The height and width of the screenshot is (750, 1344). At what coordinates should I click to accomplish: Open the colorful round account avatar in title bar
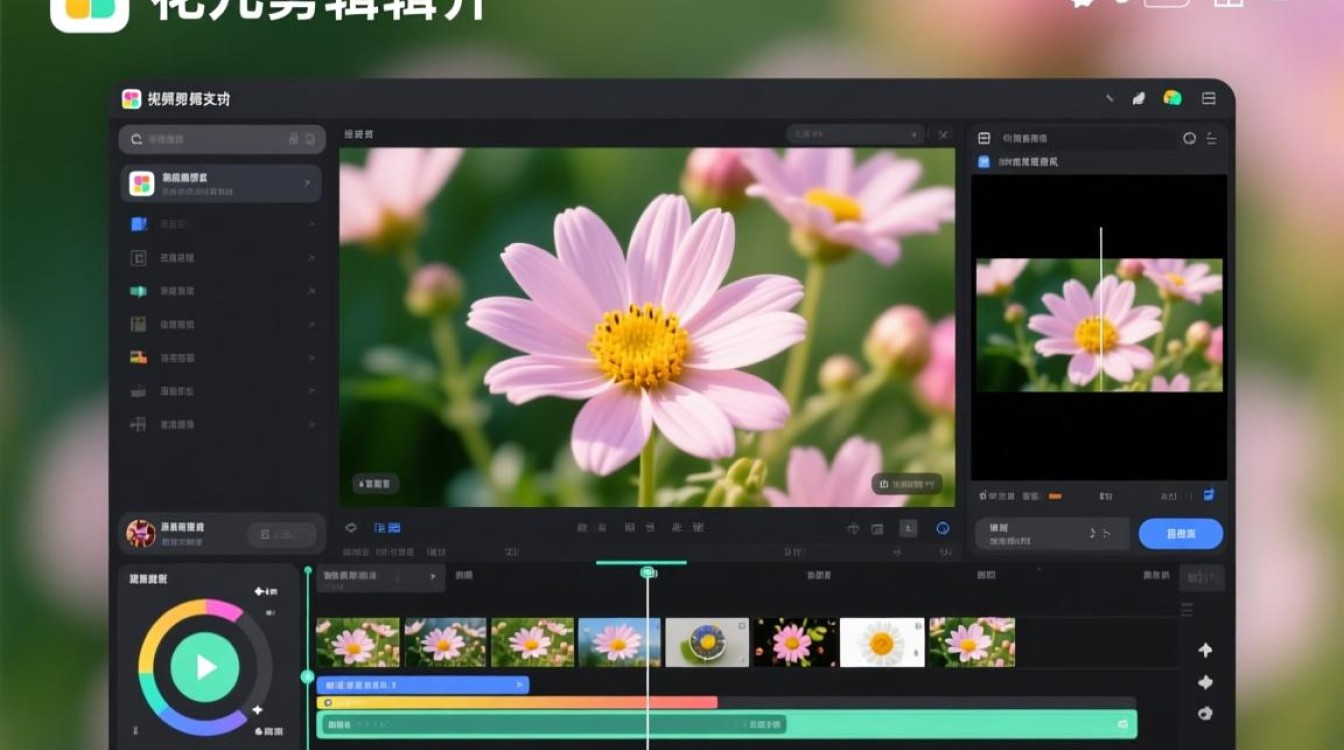coord(1172,98)
